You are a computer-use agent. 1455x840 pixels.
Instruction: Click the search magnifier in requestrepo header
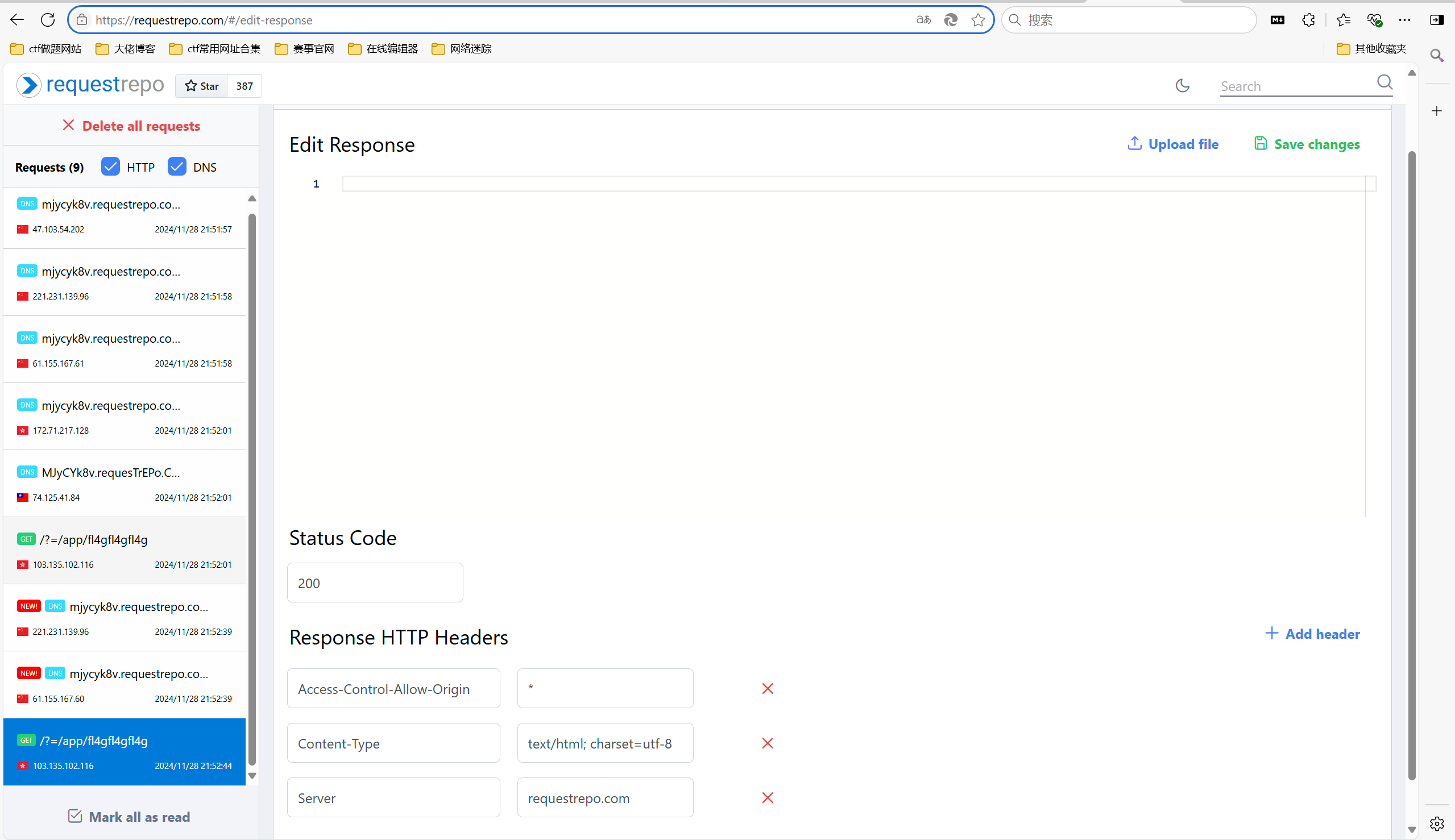pos(1384,82)
